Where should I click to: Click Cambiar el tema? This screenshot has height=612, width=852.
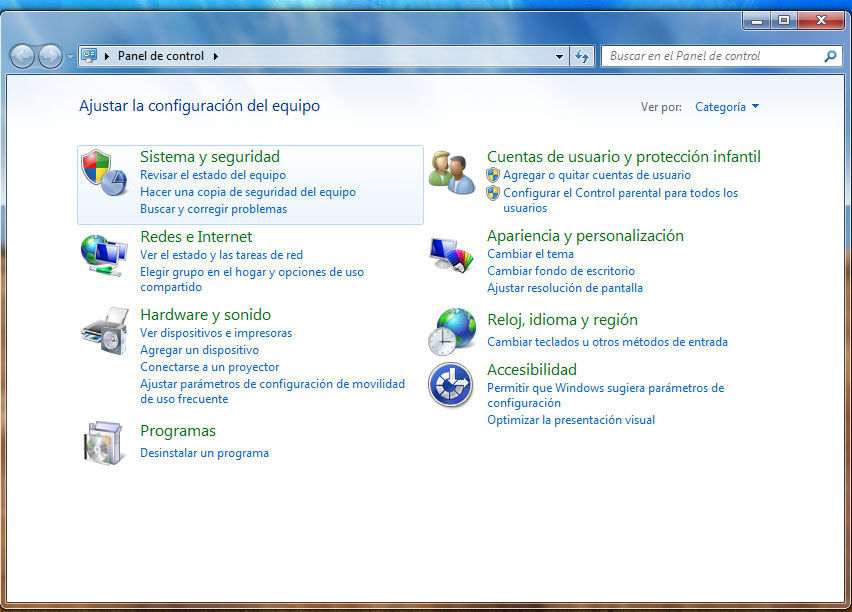click(530, 254)
